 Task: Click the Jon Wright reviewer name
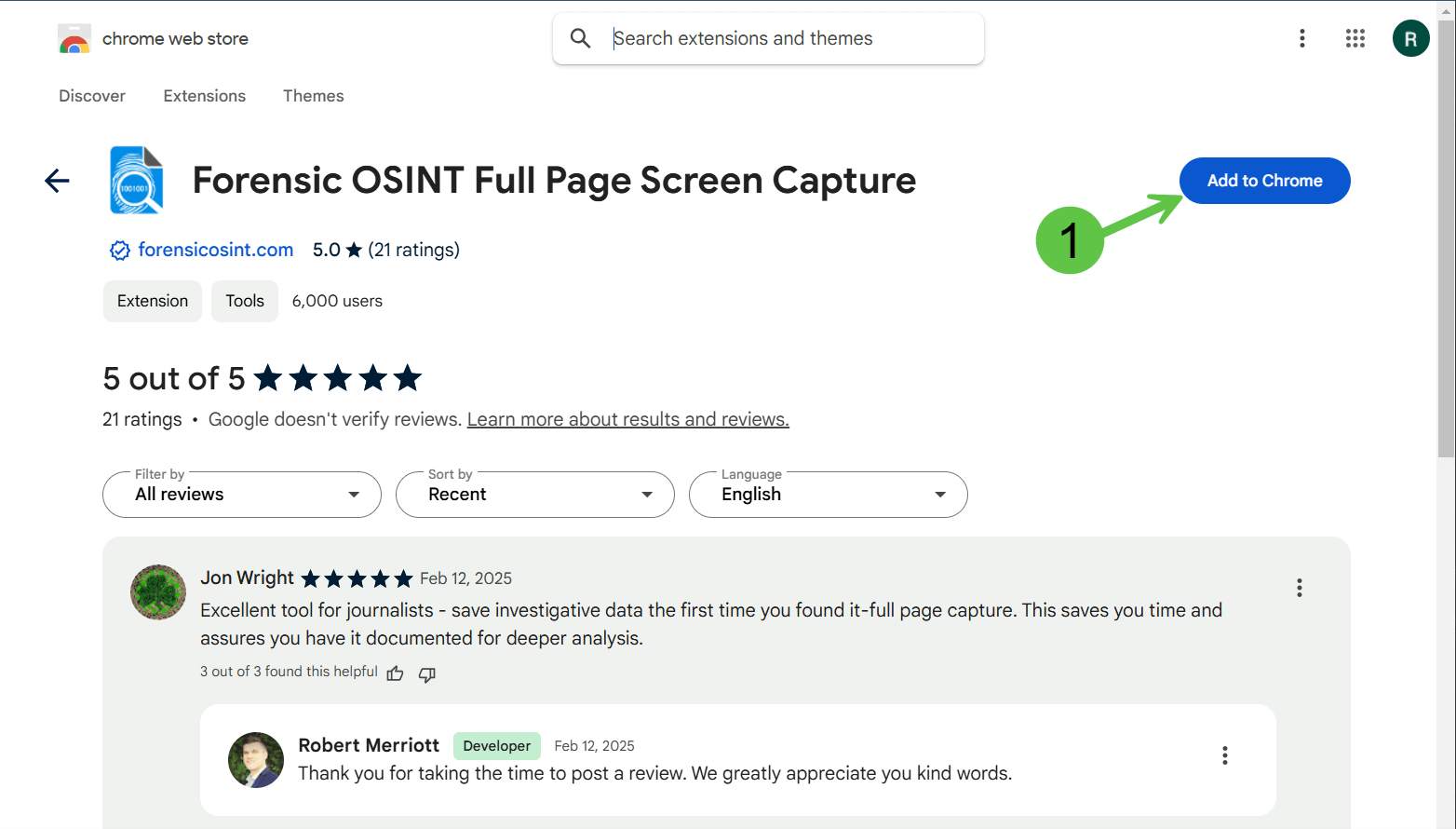[247, 578]
